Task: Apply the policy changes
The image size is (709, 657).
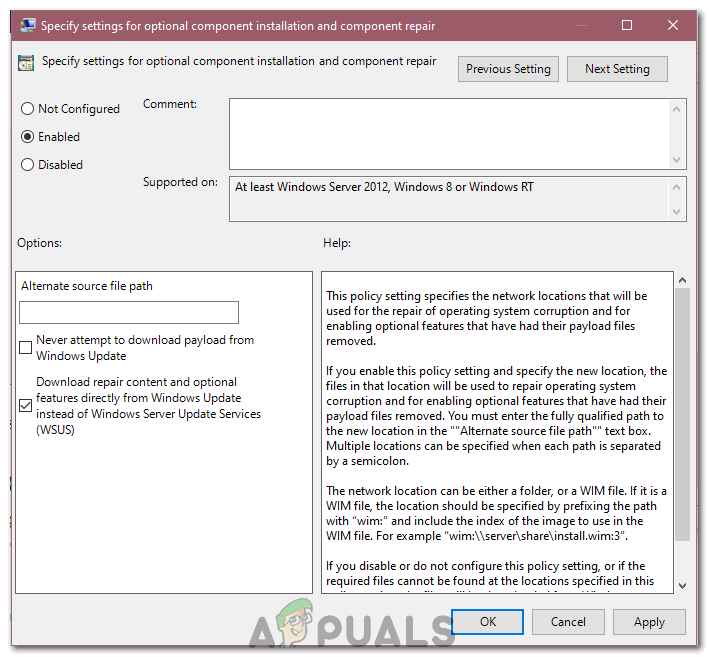Action: tap(649, 622)
